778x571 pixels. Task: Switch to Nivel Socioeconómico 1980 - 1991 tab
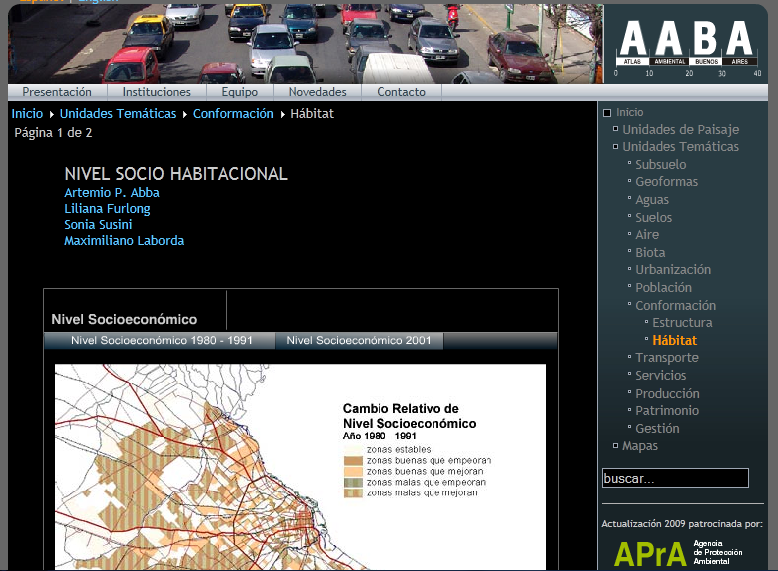click(x=160, y=341)
